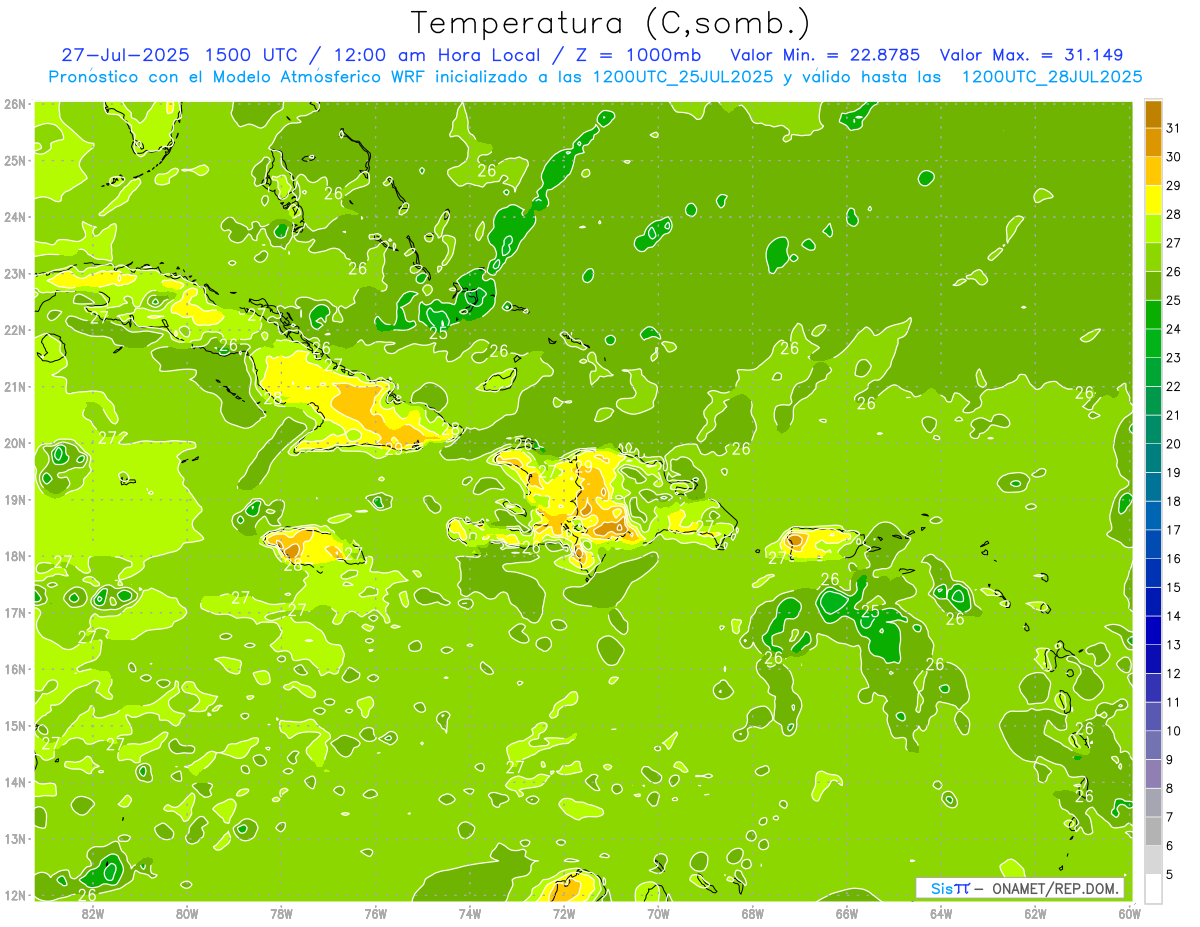Click the 72W longitude axis label

coord(564,914)
